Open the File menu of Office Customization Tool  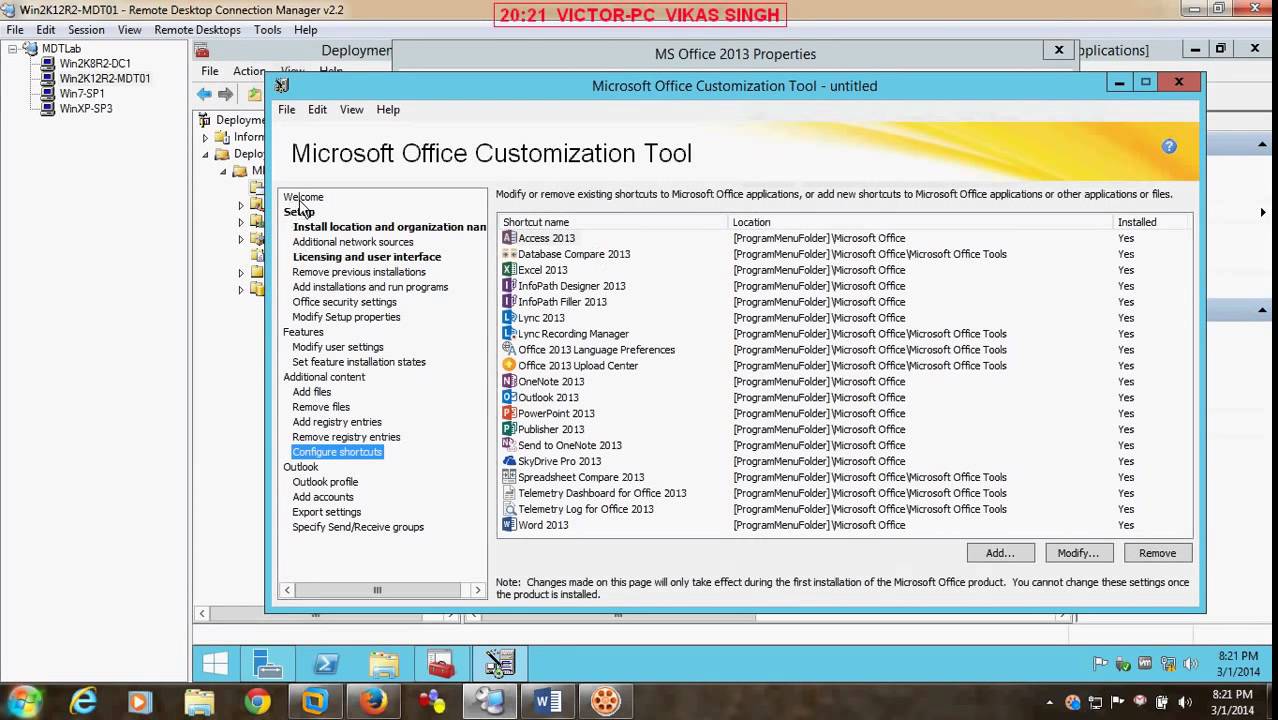(287, 110)
